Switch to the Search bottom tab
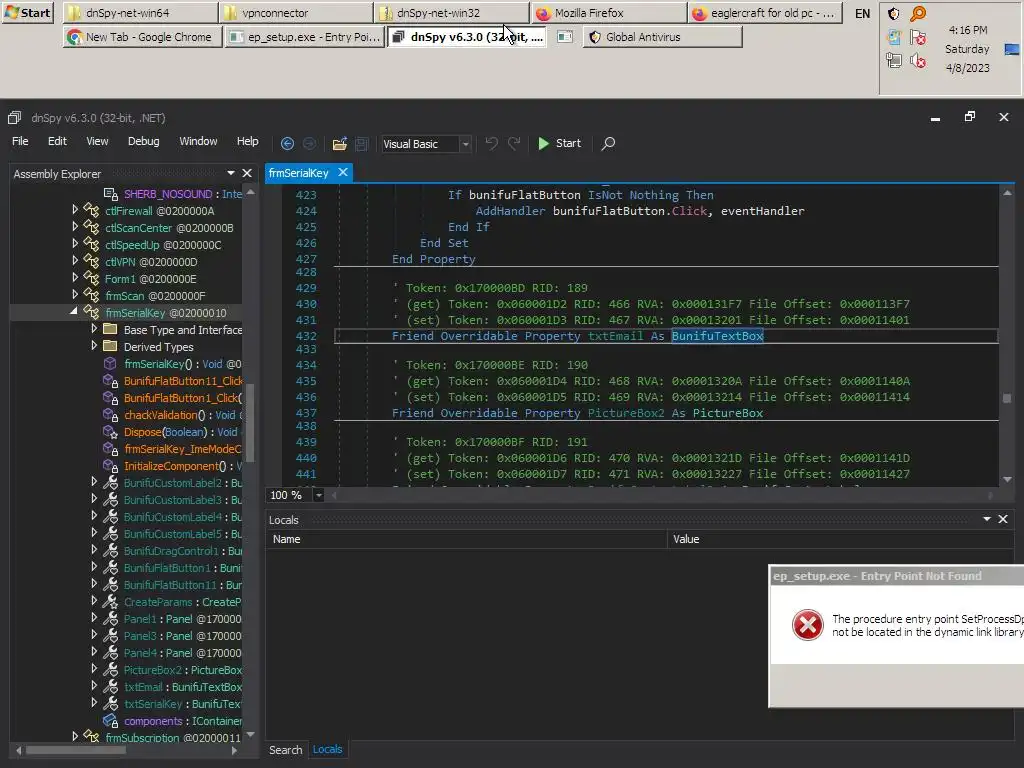Screen dimensions: 1024x768 pyautogui.click(x=285, y=750)
